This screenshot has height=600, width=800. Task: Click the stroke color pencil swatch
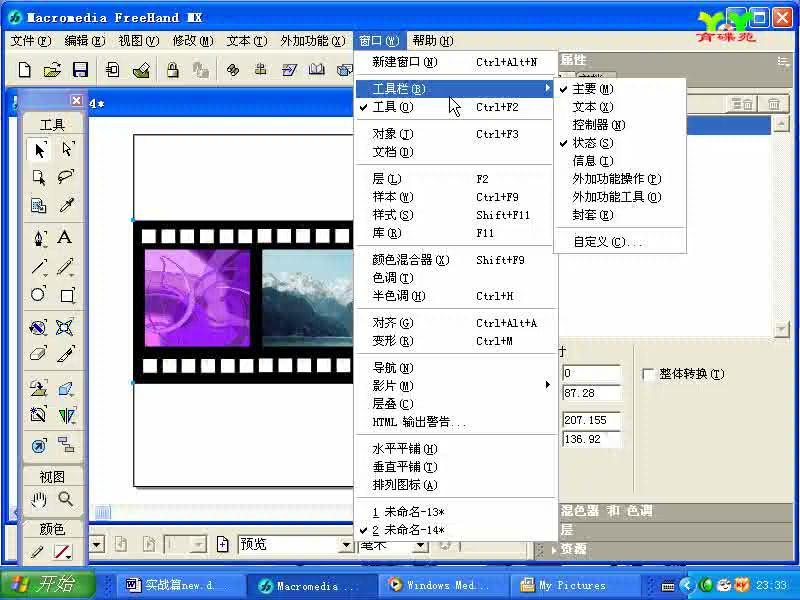pos(37,552)
